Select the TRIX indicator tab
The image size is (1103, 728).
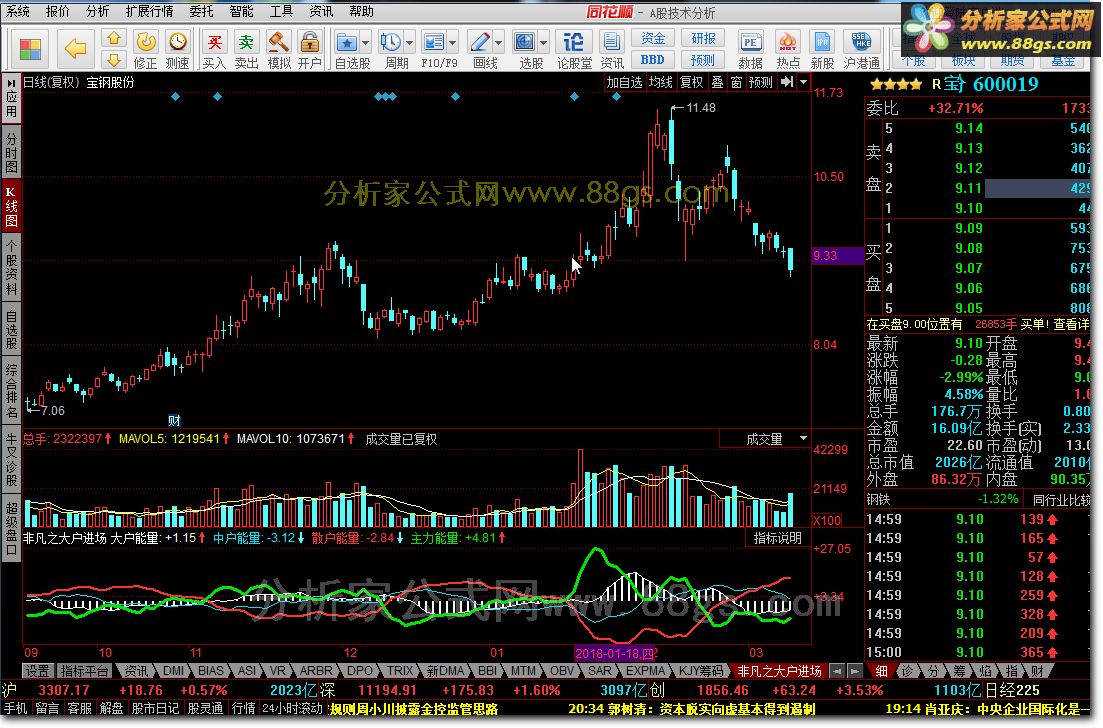click(400, 671)
